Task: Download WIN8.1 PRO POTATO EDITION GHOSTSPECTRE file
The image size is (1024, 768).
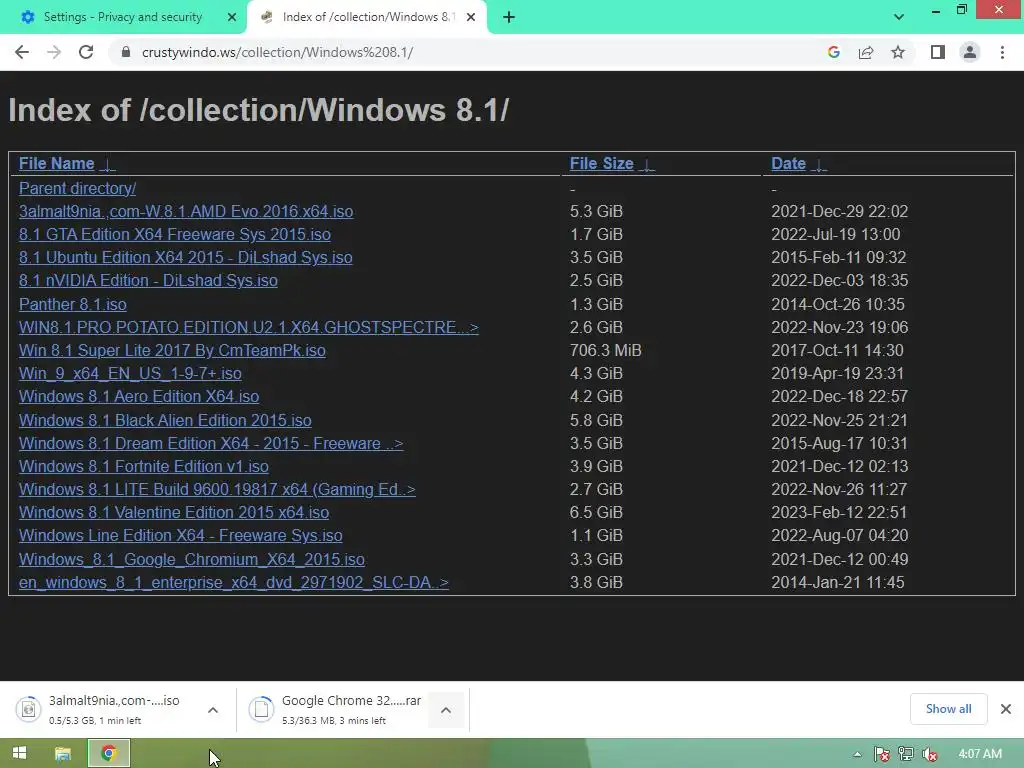Action: tap(249, 327)
